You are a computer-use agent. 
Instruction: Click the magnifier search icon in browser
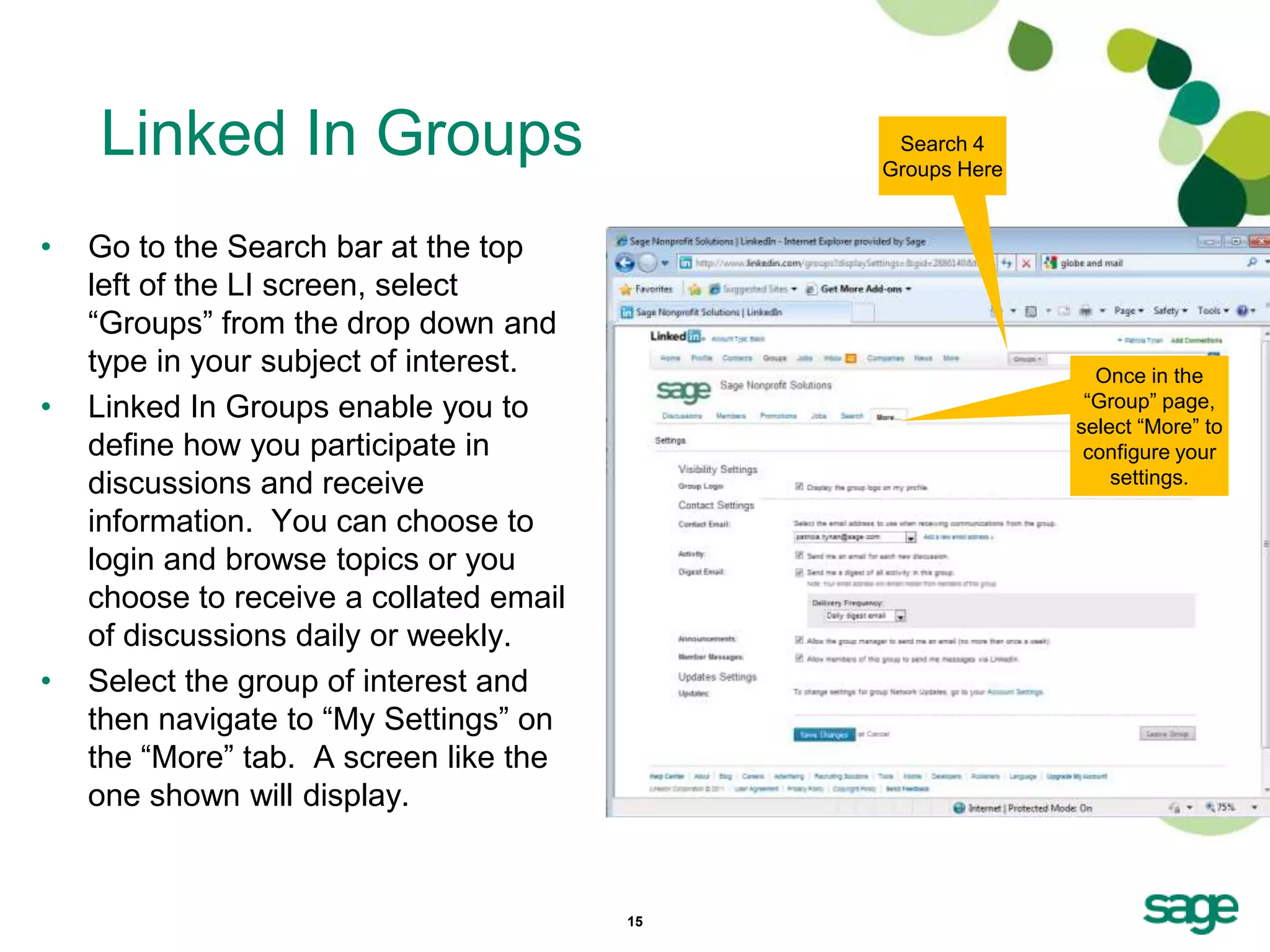1252,262
